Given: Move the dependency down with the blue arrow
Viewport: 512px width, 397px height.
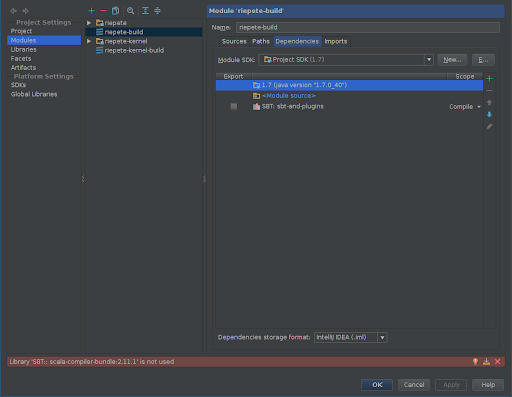Looking at the screenshot, I should [x=489, y=114].
